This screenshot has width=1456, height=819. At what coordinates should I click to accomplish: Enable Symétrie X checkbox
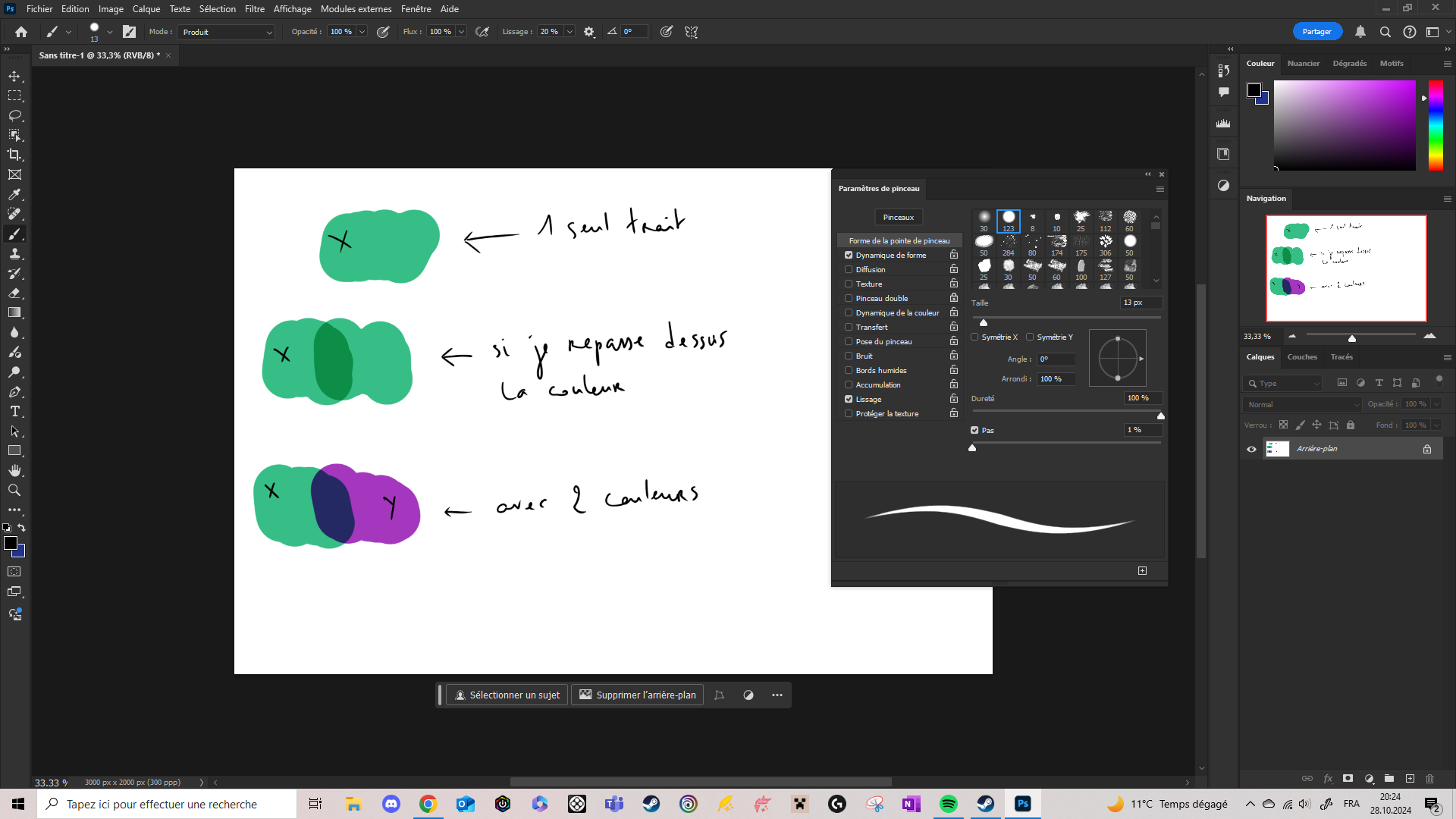click(975, 337)
